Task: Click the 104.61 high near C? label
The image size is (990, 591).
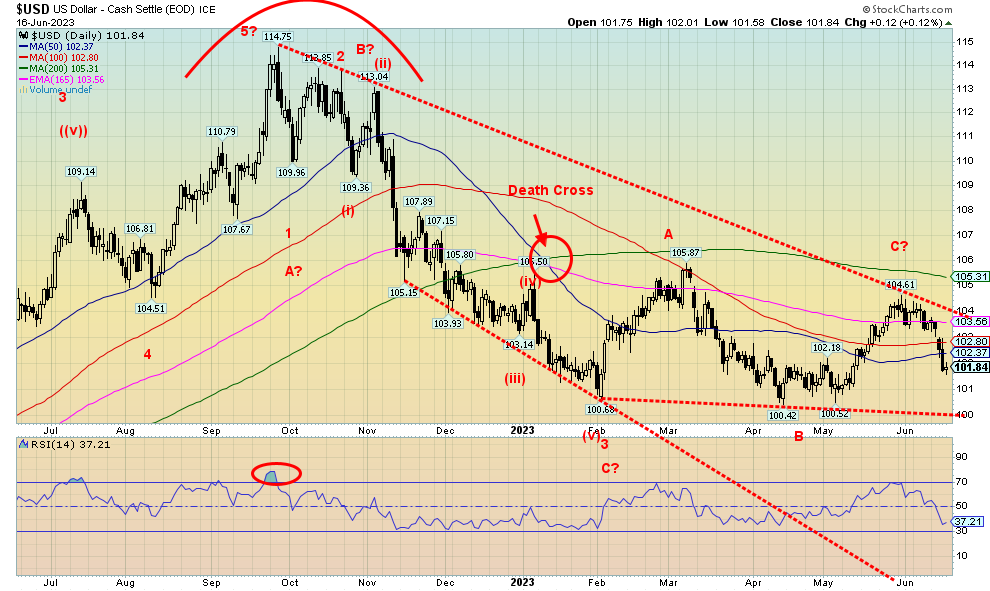Action: pos(902,284)
